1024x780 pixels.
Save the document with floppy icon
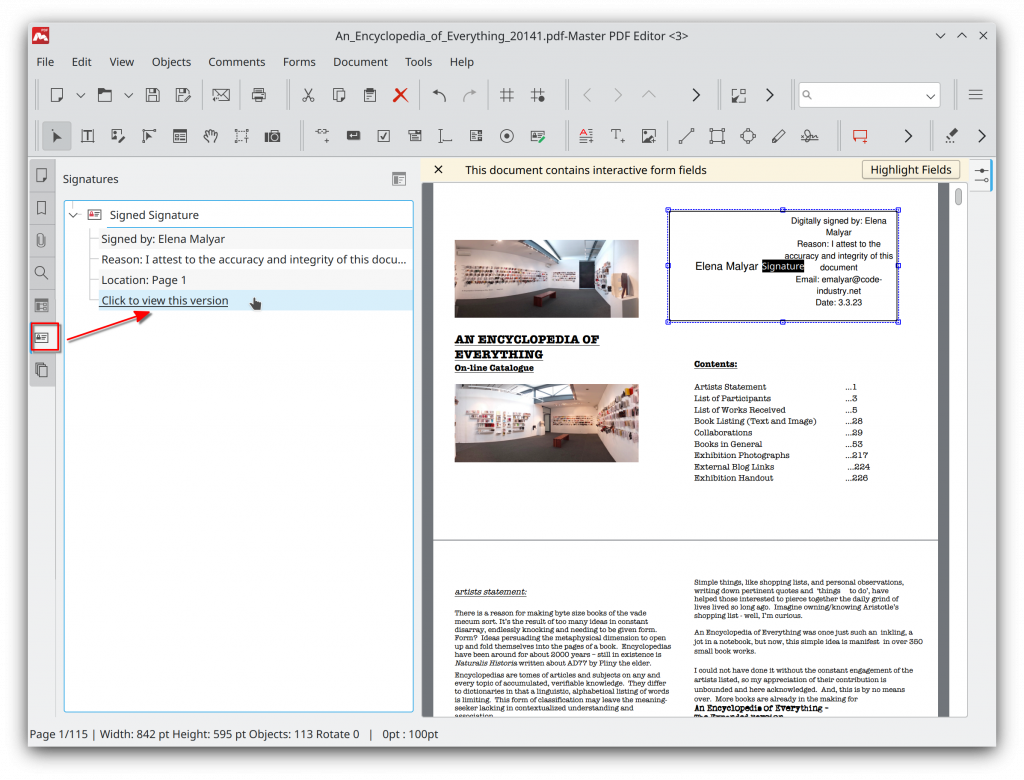coord(153,95)
